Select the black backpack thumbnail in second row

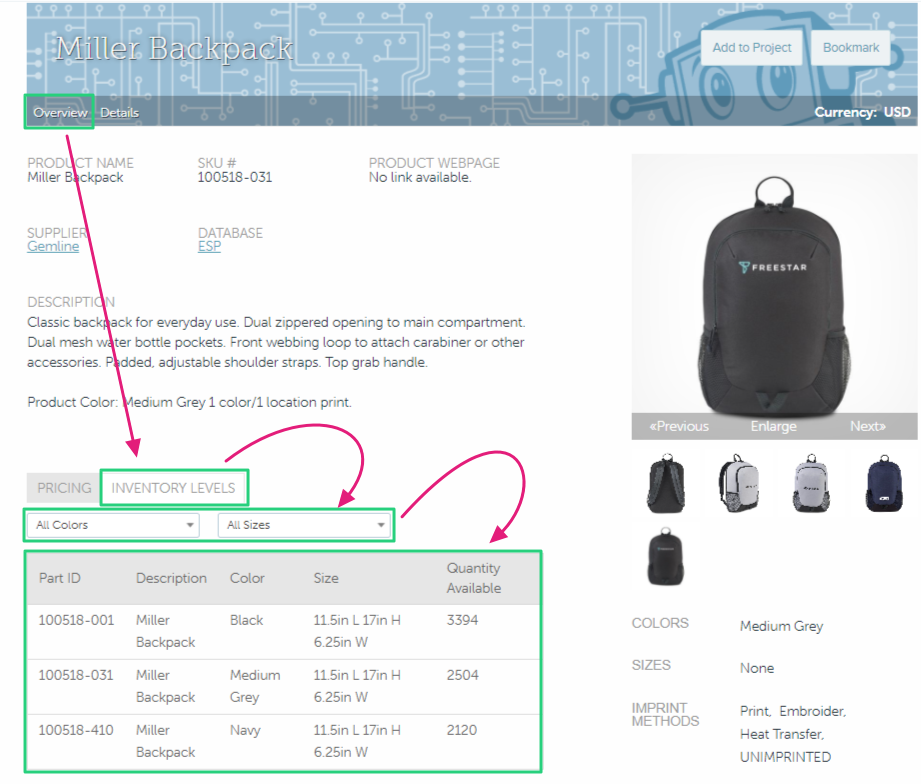[x=665, y=556]
